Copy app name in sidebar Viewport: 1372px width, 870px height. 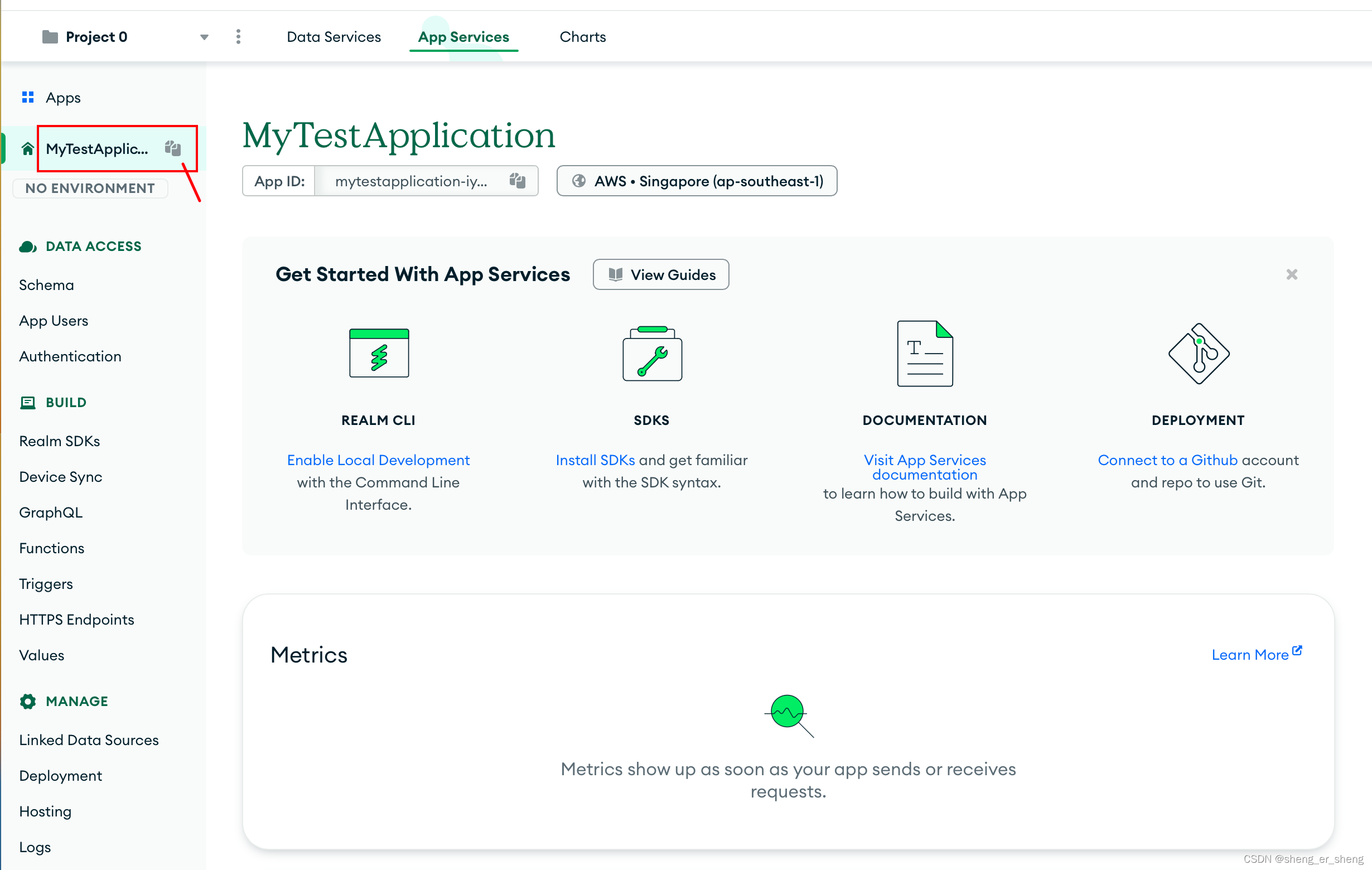[173, 149]
